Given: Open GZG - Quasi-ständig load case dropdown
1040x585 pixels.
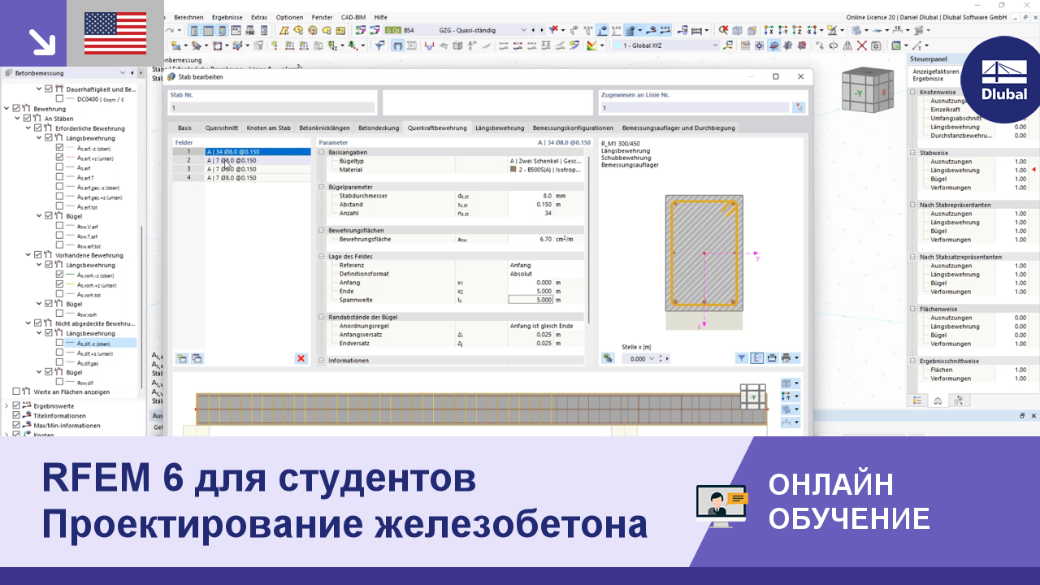Looking at the screenshot, I should (482, 30).
